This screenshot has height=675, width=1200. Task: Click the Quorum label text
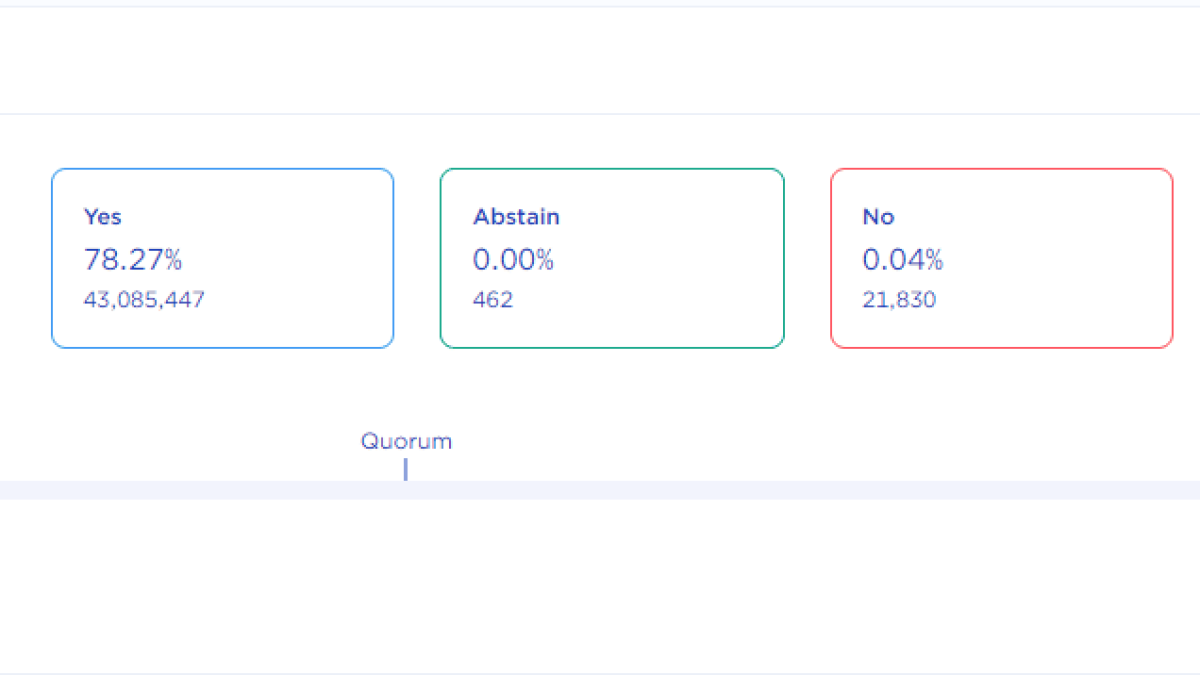point(406,441)
